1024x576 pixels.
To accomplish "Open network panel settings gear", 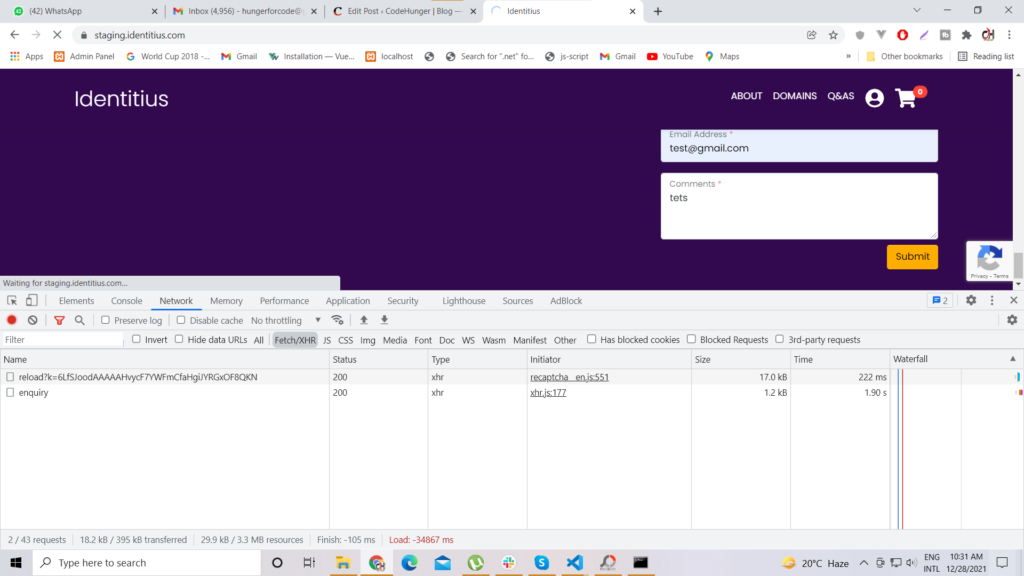I will (x=1012, y=320).
